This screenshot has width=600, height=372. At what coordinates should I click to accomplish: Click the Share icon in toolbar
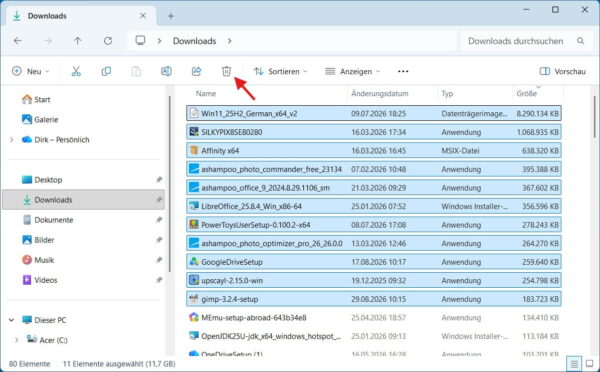point(196,71)
